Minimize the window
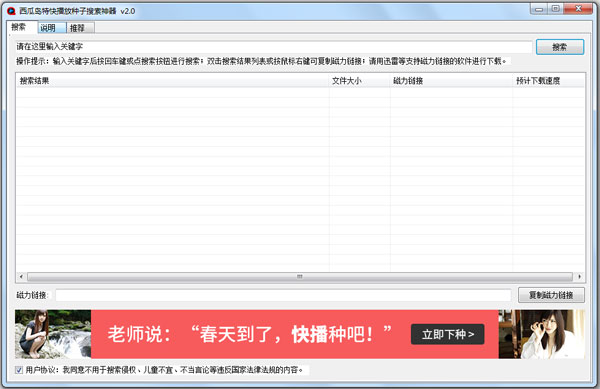The image size is (600, 389). (x=539, y=9)
